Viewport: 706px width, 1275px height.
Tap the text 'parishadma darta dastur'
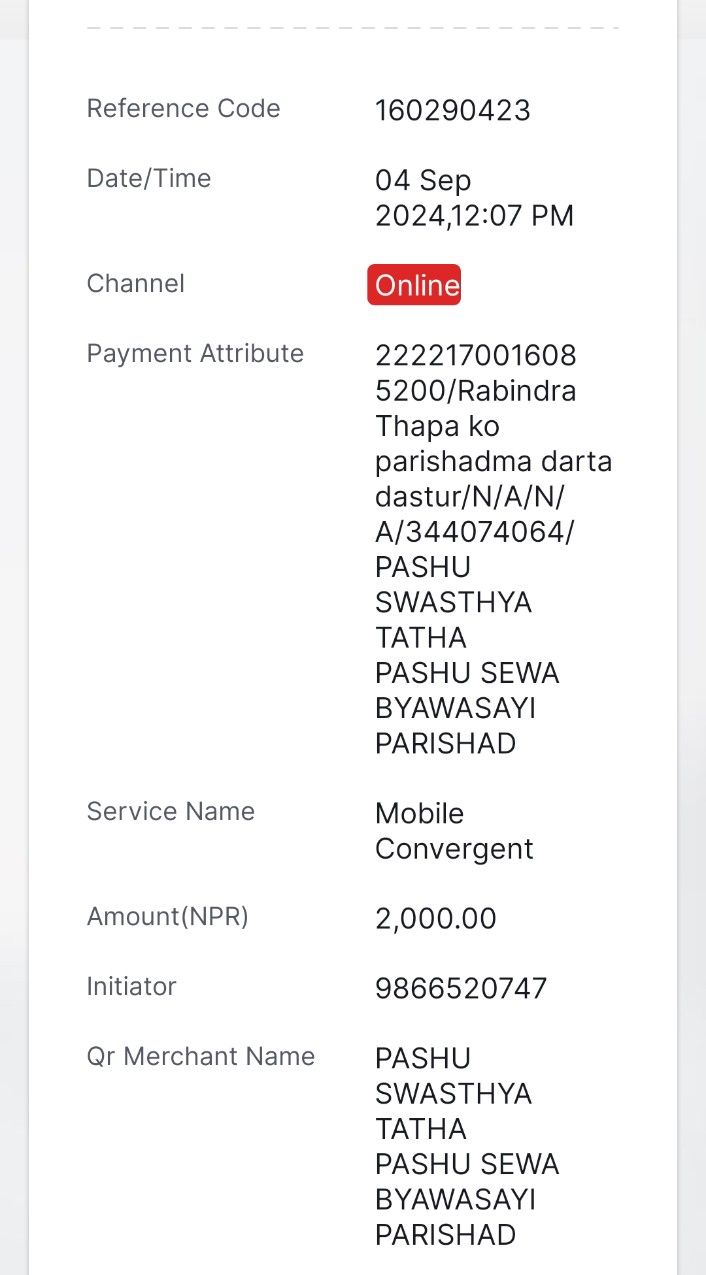[493, 479]
